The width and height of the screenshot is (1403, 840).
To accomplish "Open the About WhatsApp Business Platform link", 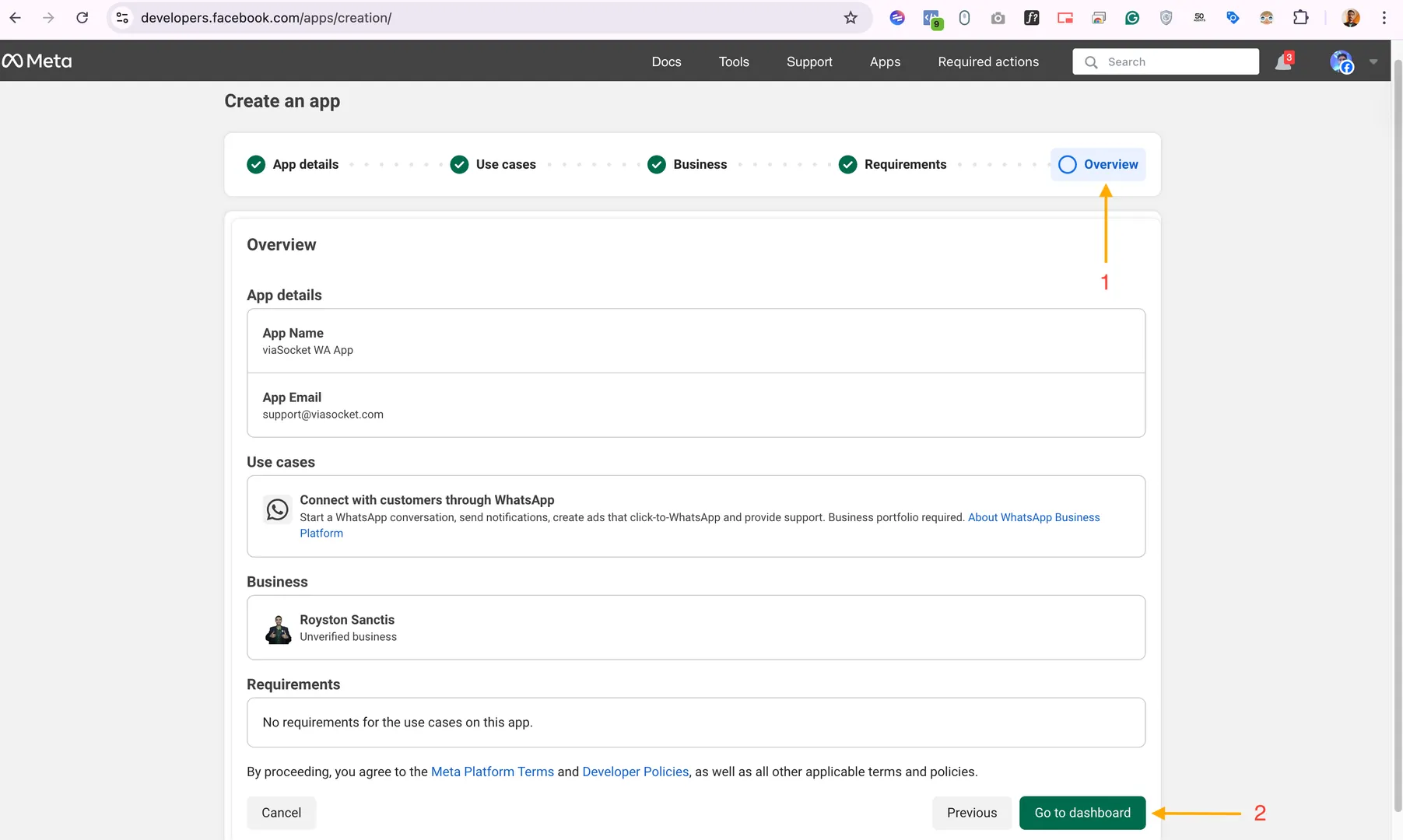I will 1033,517.
